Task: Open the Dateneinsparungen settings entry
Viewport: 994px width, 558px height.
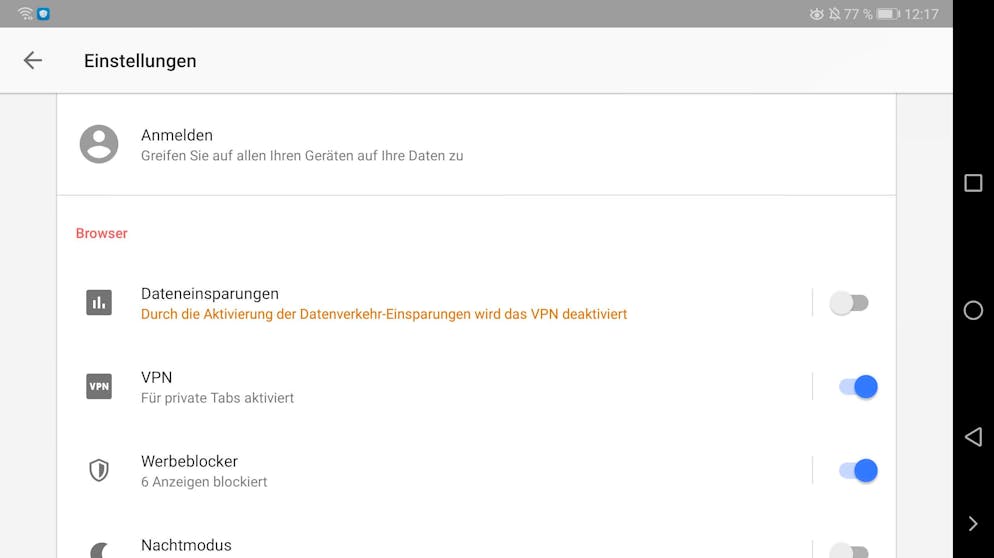Action: [x=210, y=294]
